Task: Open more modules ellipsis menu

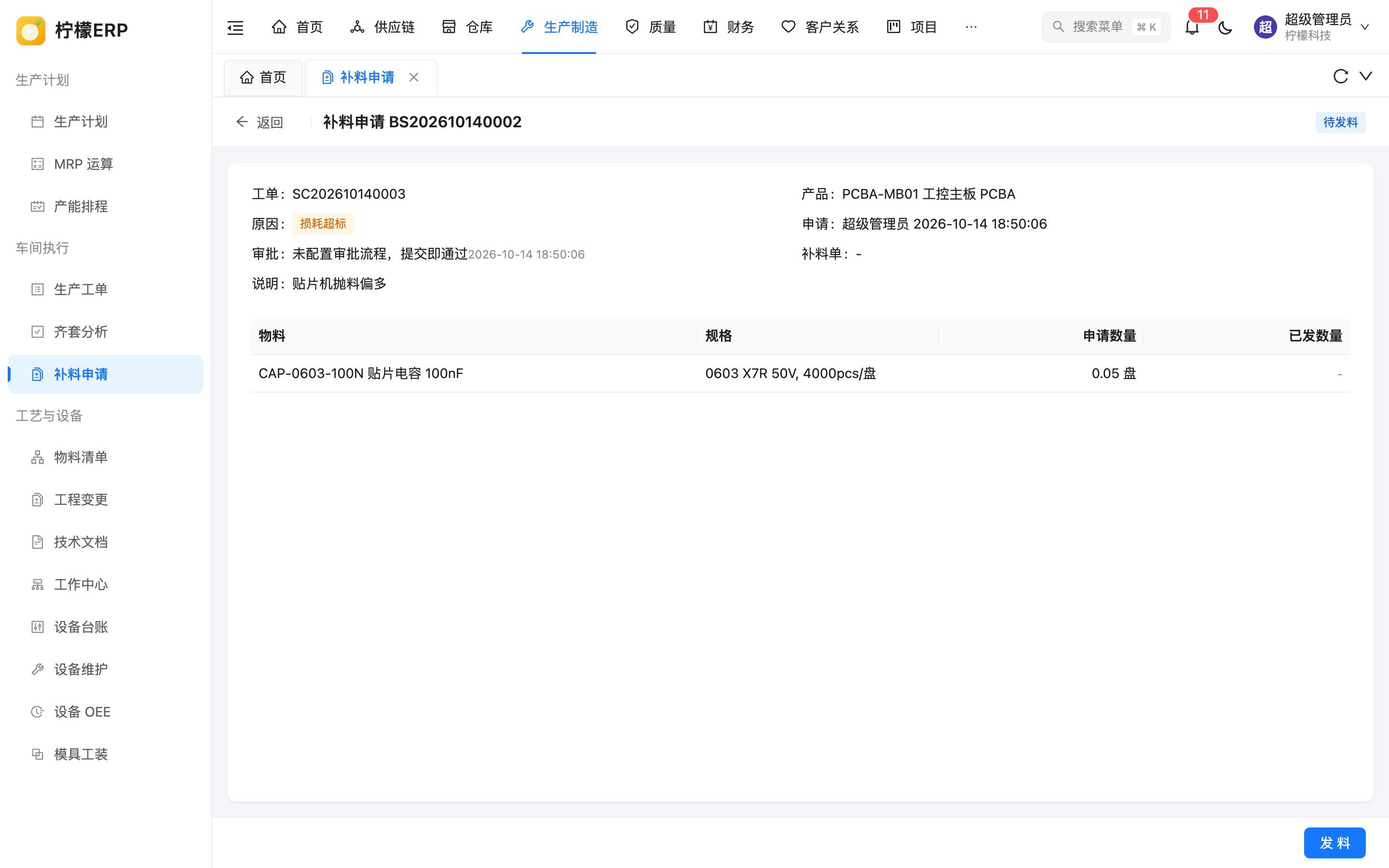Action: (970, 27)
